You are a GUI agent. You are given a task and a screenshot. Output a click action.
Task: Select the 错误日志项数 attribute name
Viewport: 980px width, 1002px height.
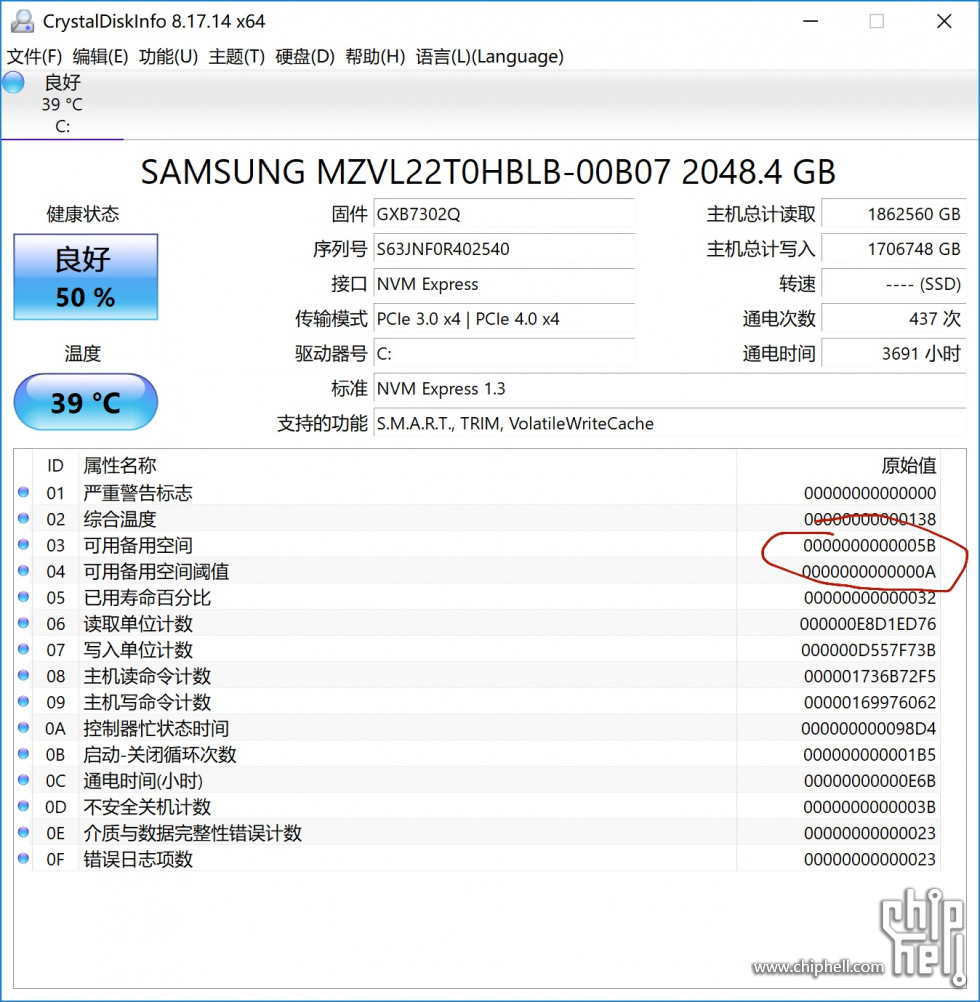138,860
